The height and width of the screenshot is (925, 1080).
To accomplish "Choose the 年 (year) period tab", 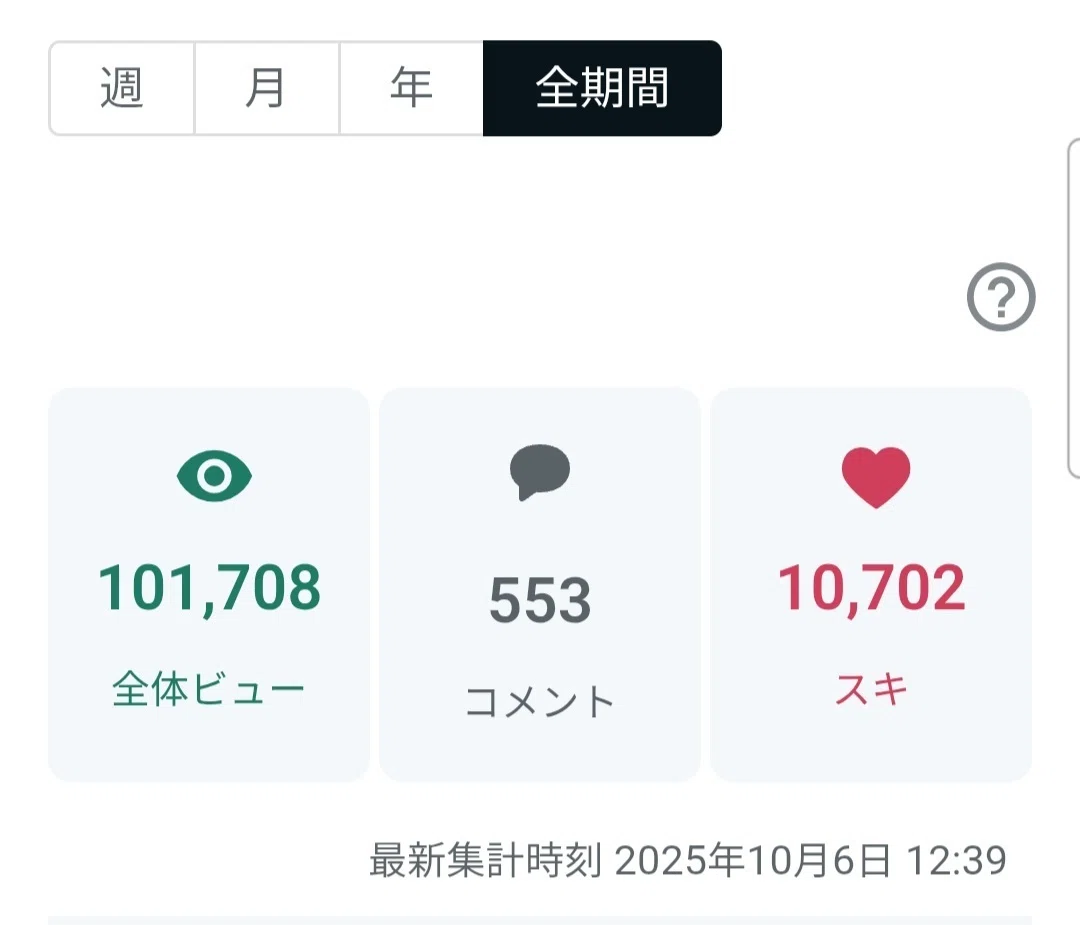I will click(x=412, y=88).
